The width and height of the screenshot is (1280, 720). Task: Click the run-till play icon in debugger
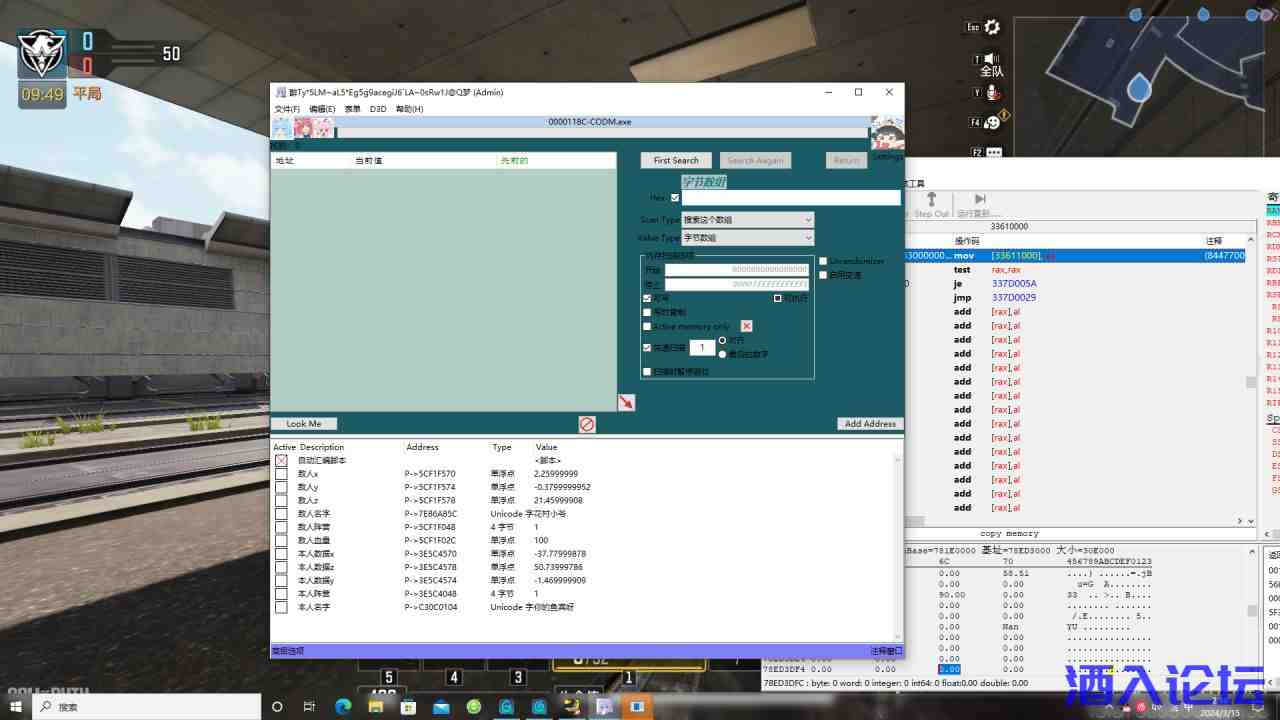(x=980, y=199)
